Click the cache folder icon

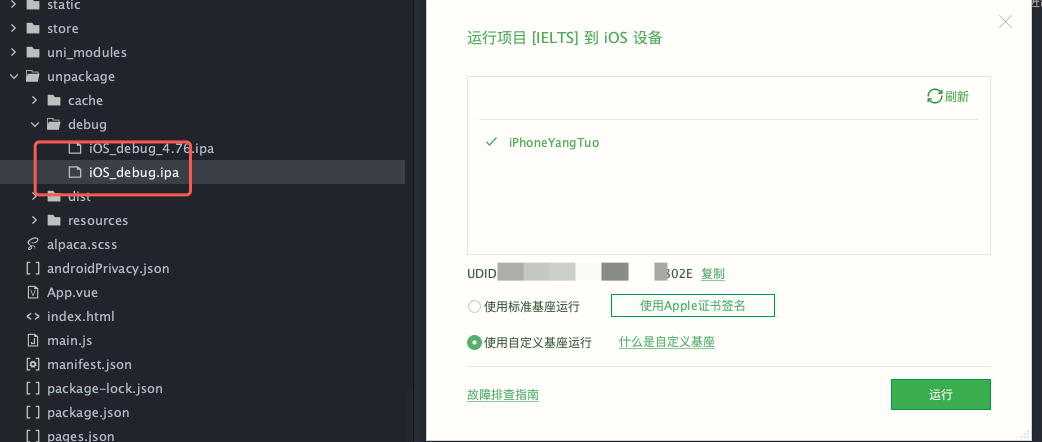pos(54,100)
